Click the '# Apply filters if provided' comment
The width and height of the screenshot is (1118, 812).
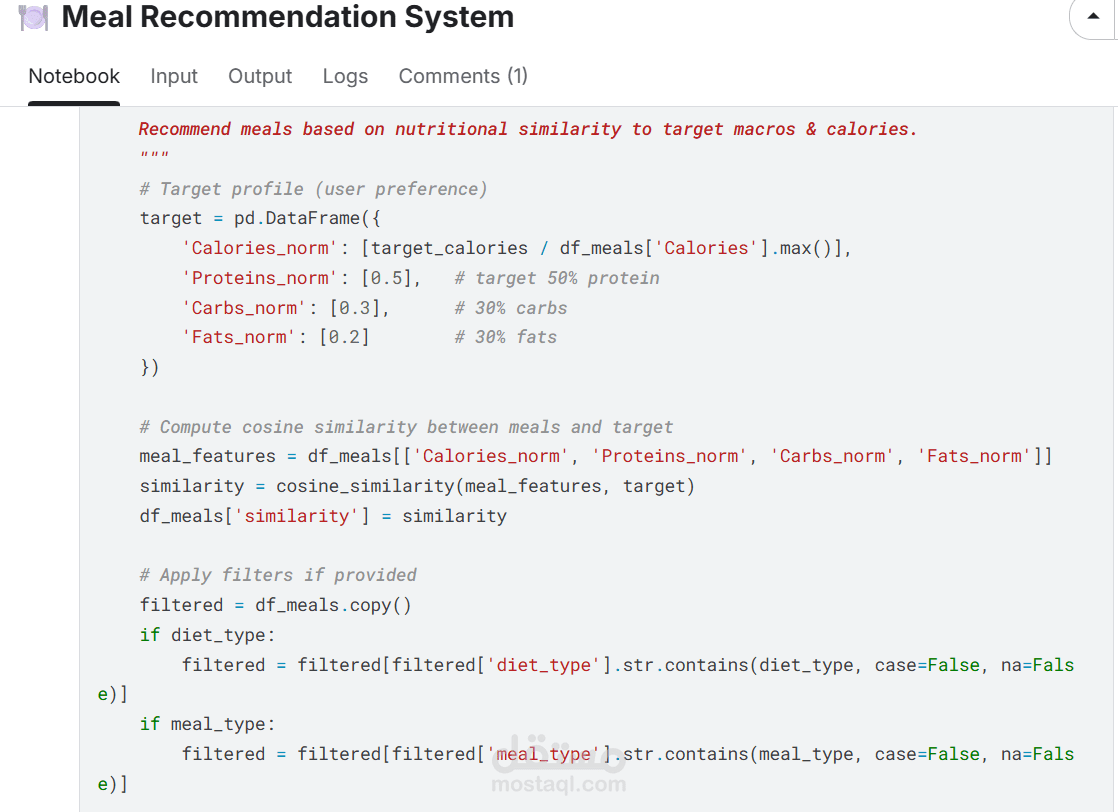click(x=278, y=575)
